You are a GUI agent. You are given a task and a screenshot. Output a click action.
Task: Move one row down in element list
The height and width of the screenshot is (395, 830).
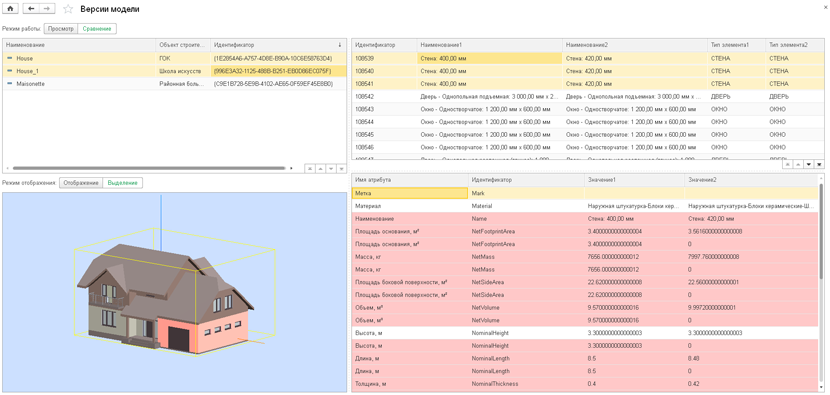click(809, 165)
